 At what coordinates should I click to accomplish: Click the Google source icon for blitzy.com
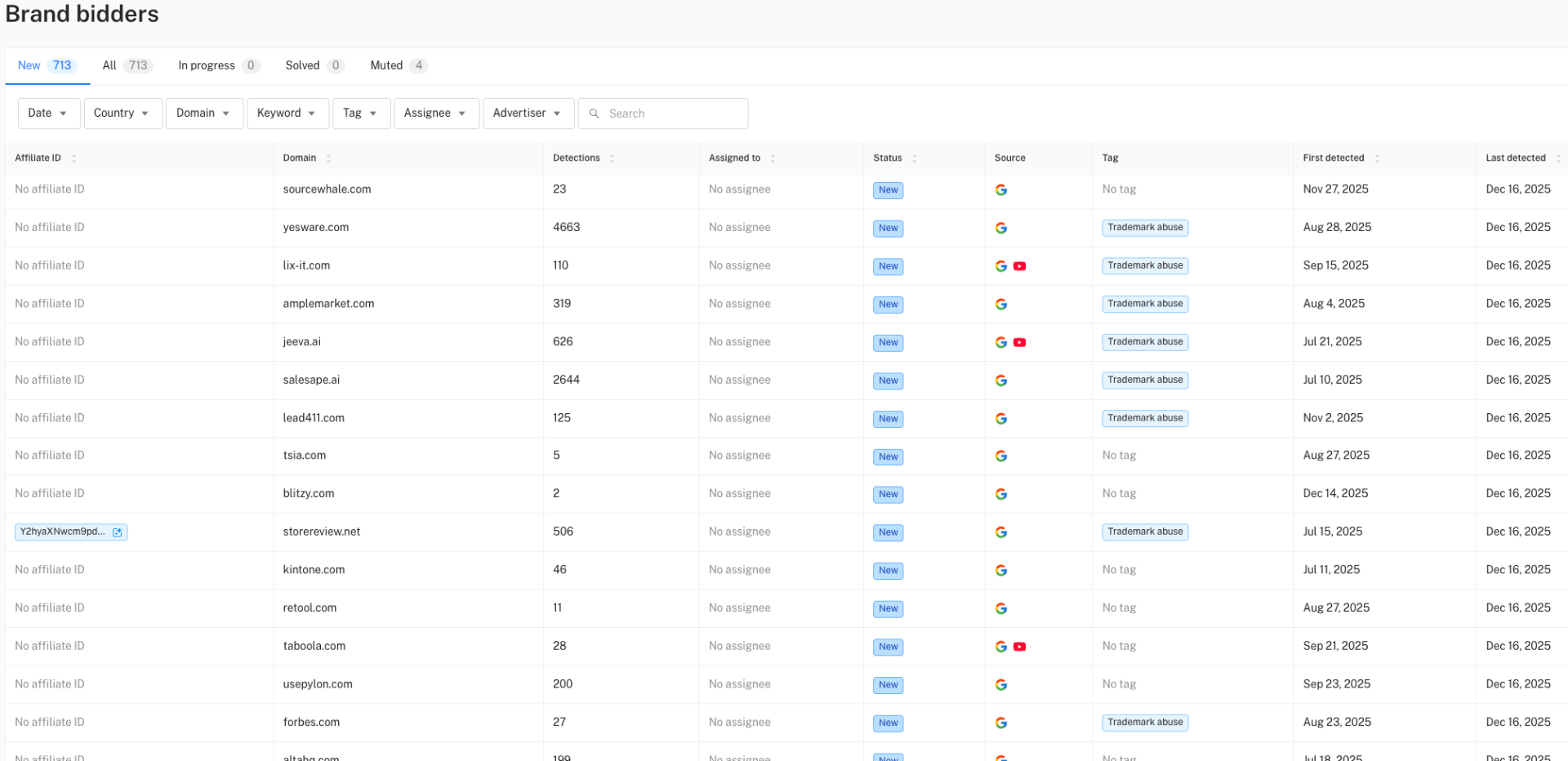click(1001, 494)
